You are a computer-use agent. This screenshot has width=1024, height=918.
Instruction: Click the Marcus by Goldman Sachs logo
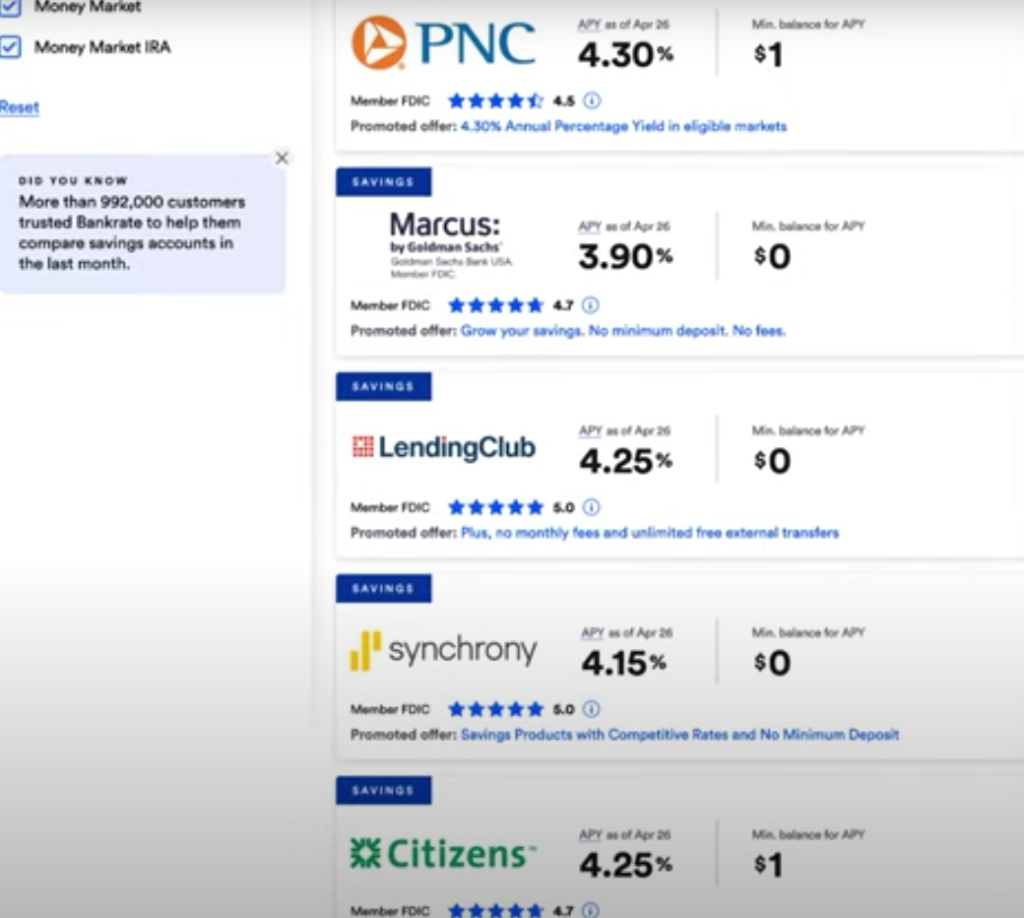446,240
